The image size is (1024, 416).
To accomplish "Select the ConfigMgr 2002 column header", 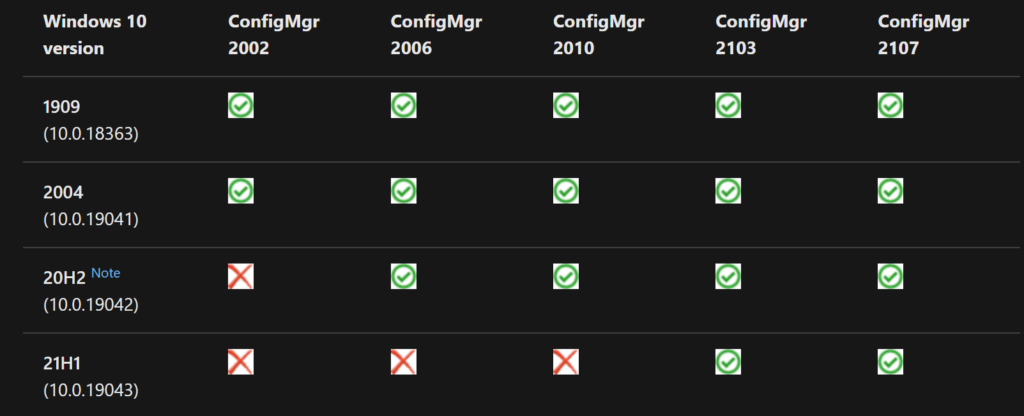I will [x=274, y=35].
